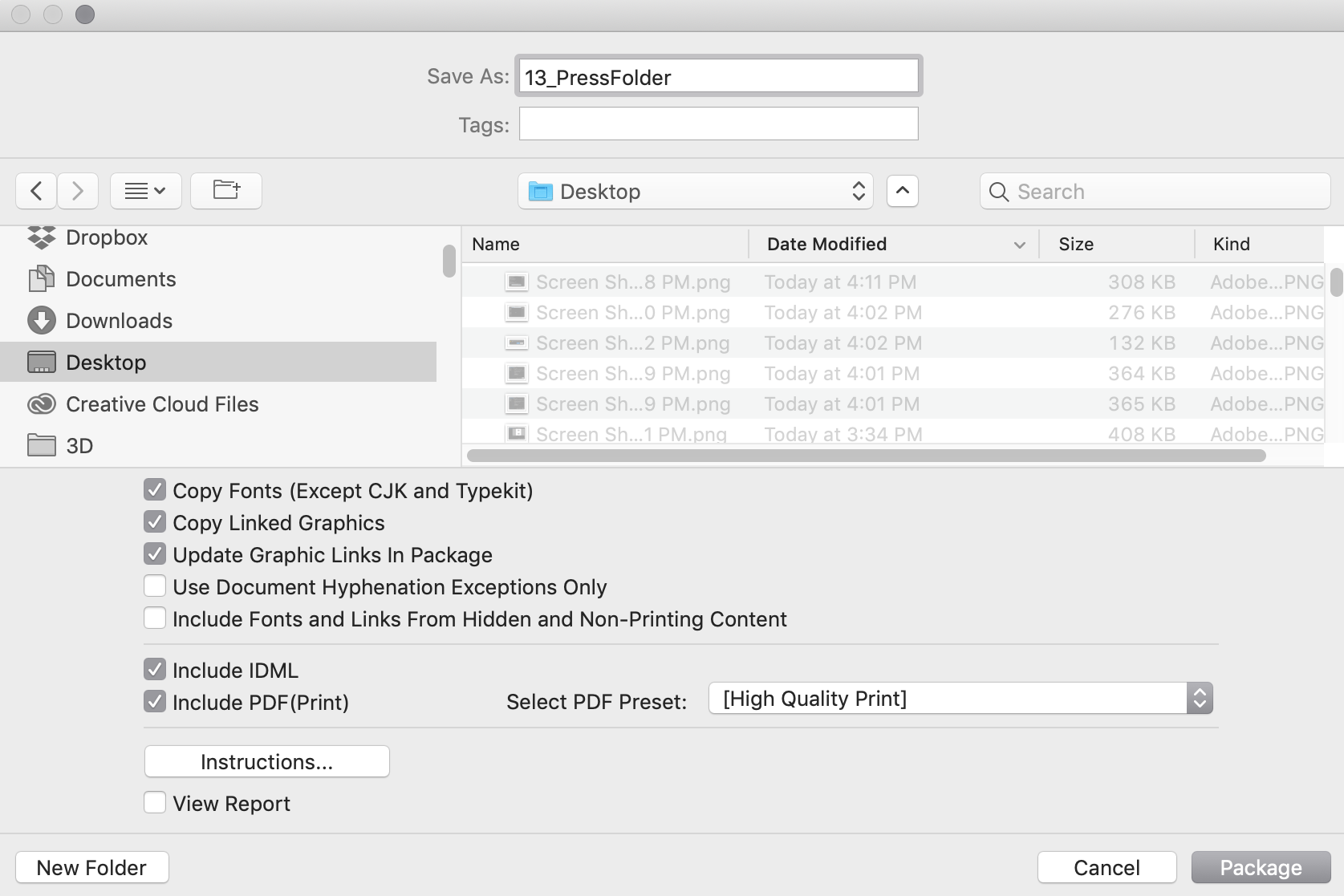The height and width of the screenshot is (896, 1344).
Task: Select the 365 KB screenshot file icon
Action: [517, 403]
